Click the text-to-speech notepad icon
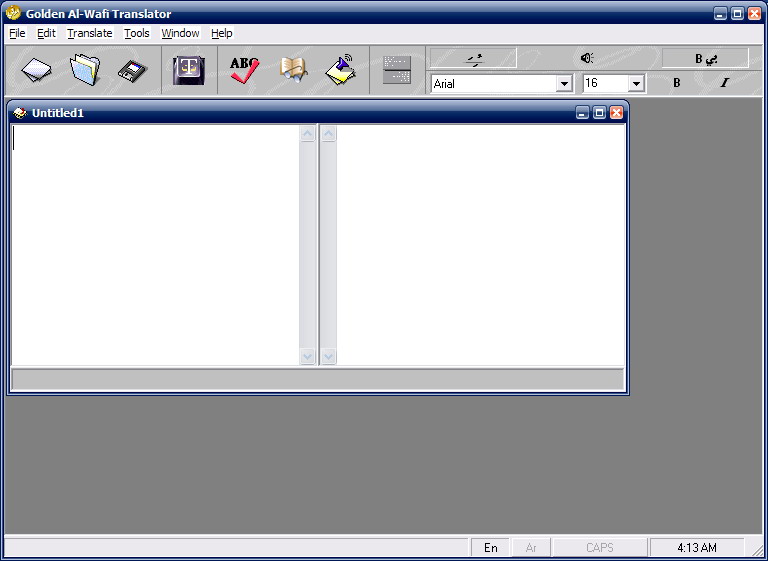This screenshot has height=561, width=768. (x=341, y=69)
